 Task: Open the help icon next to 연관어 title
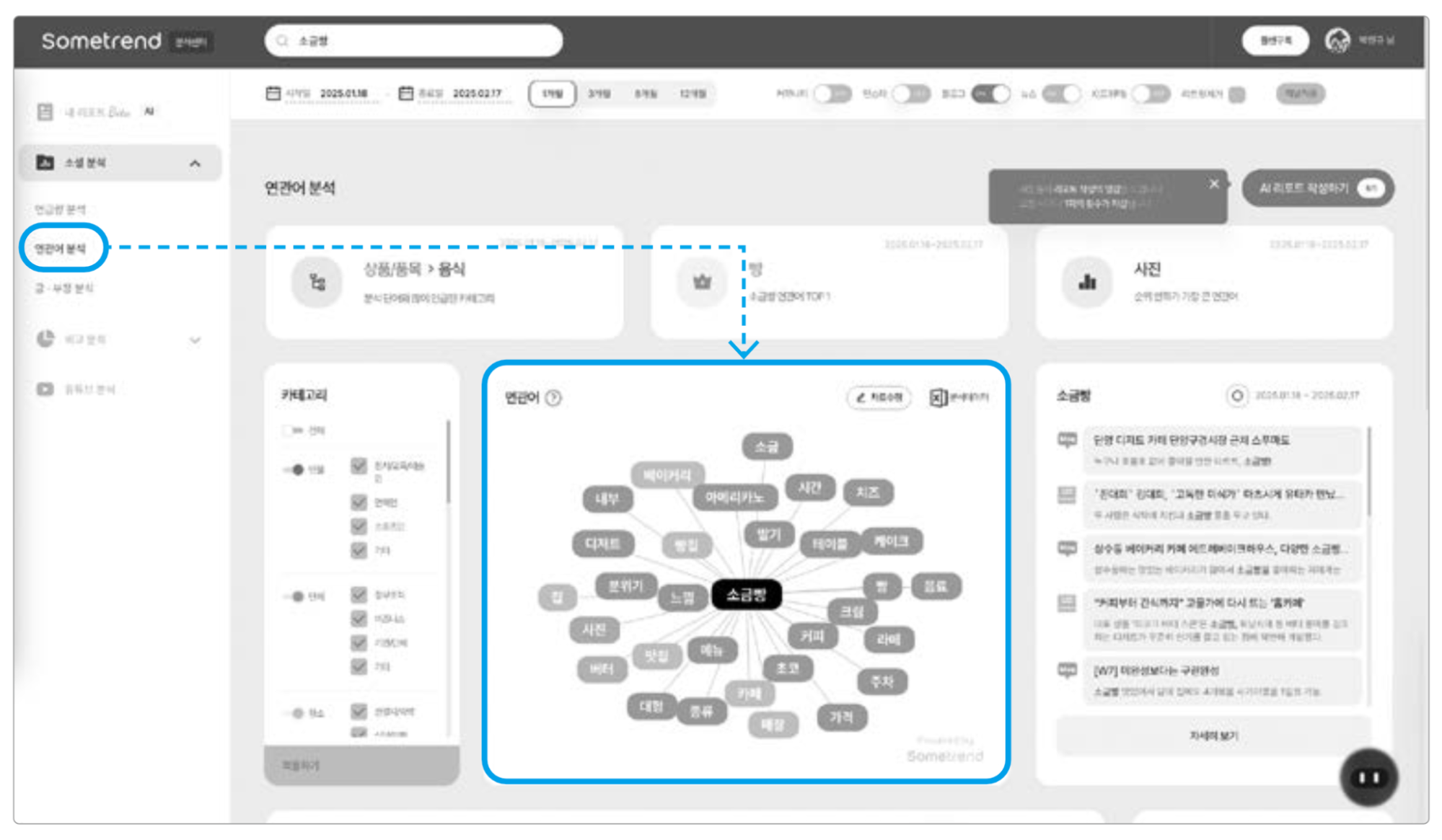pyautogui.click(x=553, y=398)
